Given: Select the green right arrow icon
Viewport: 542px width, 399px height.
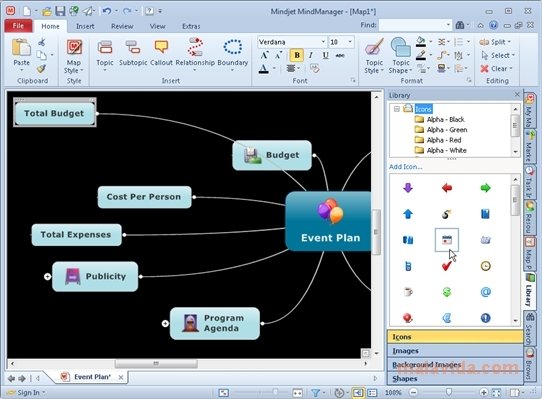Looking at the screenshot, I should (485, 188).
